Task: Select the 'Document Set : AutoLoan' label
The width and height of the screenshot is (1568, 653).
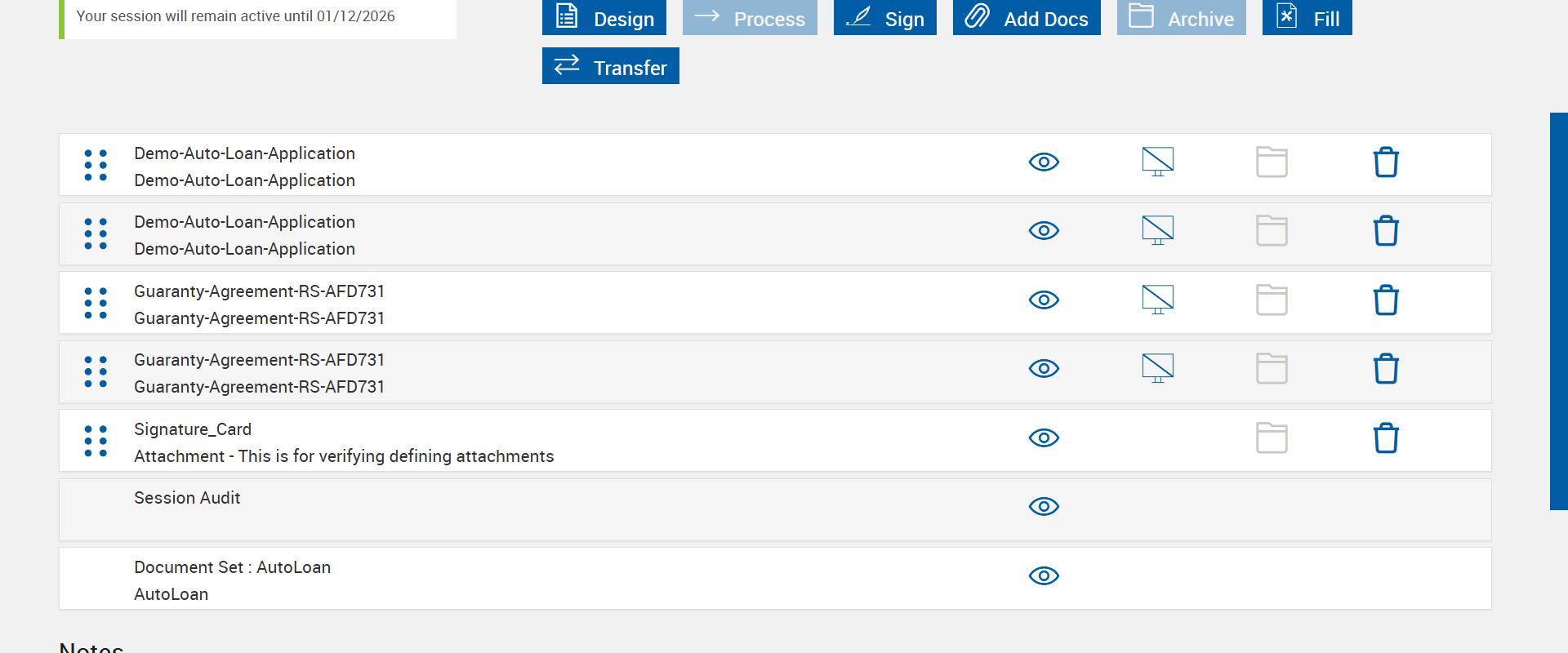Action: tap(233, 567)
